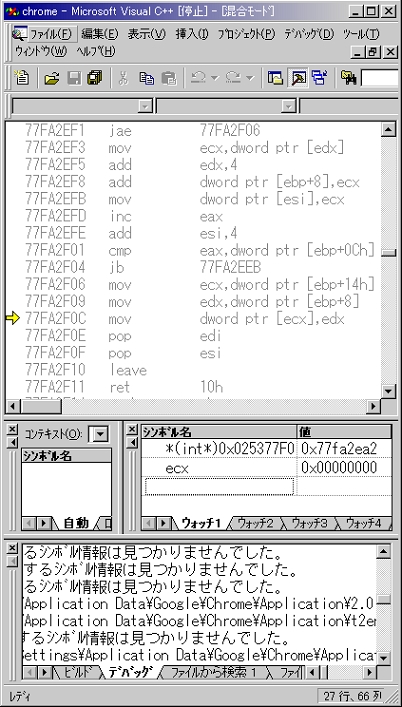Open the コンテキスト dropdown
402x707 pixels.
[x=101, y=435]
